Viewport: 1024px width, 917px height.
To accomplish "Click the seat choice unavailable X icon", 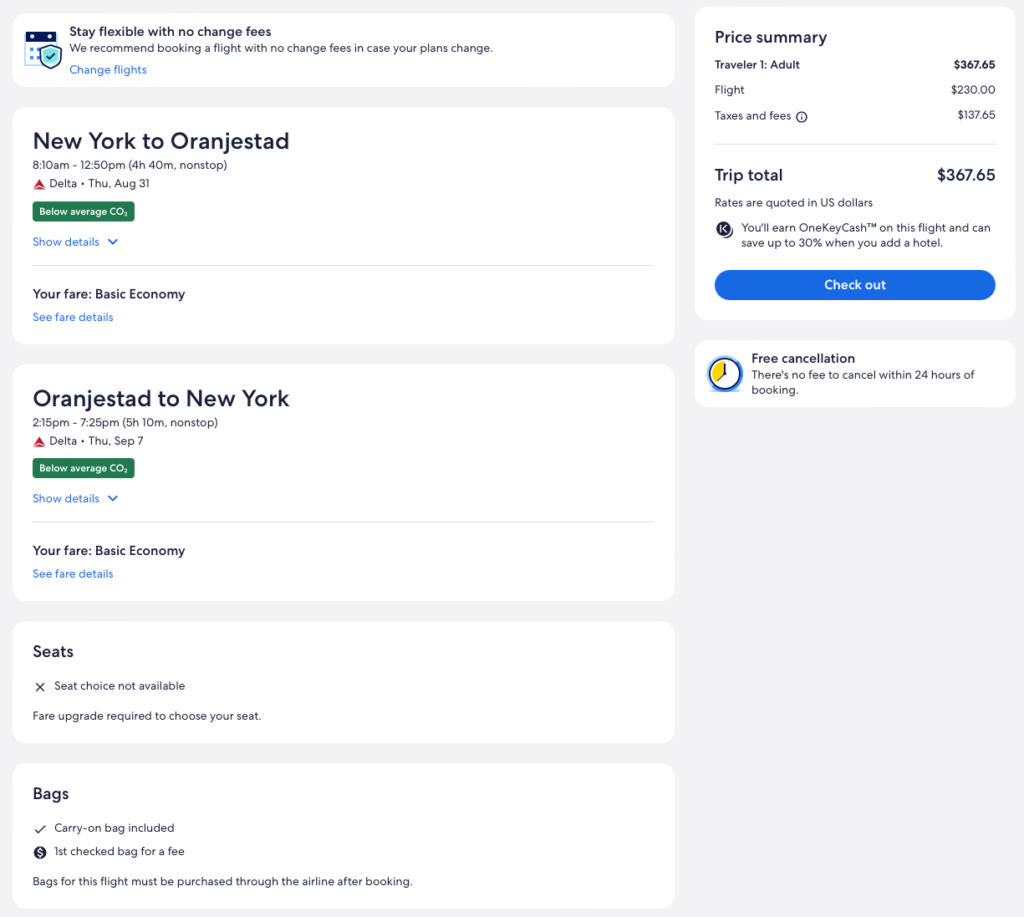I will pos(40,687).
